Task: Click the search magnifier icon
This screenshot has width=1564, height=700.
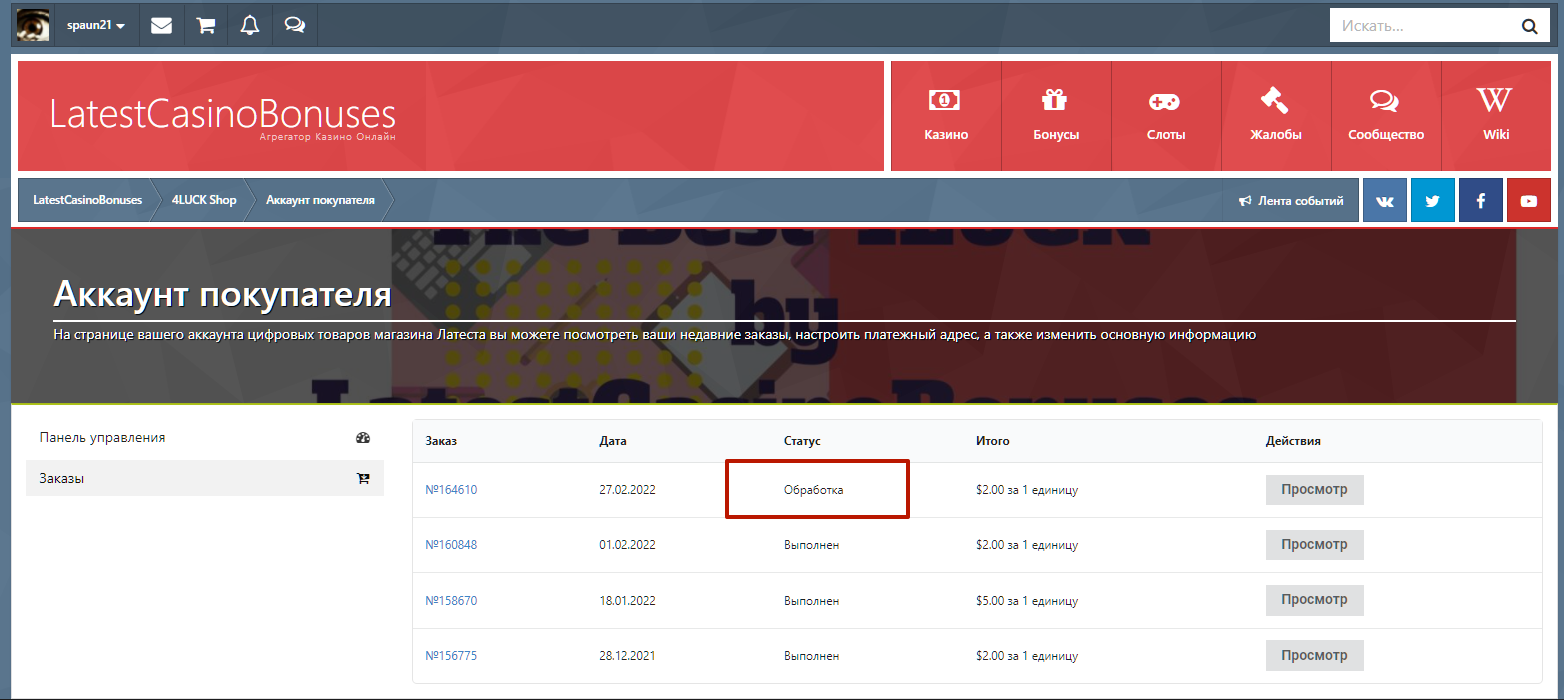Action: pyautogui.click(x=1529, y=27)
